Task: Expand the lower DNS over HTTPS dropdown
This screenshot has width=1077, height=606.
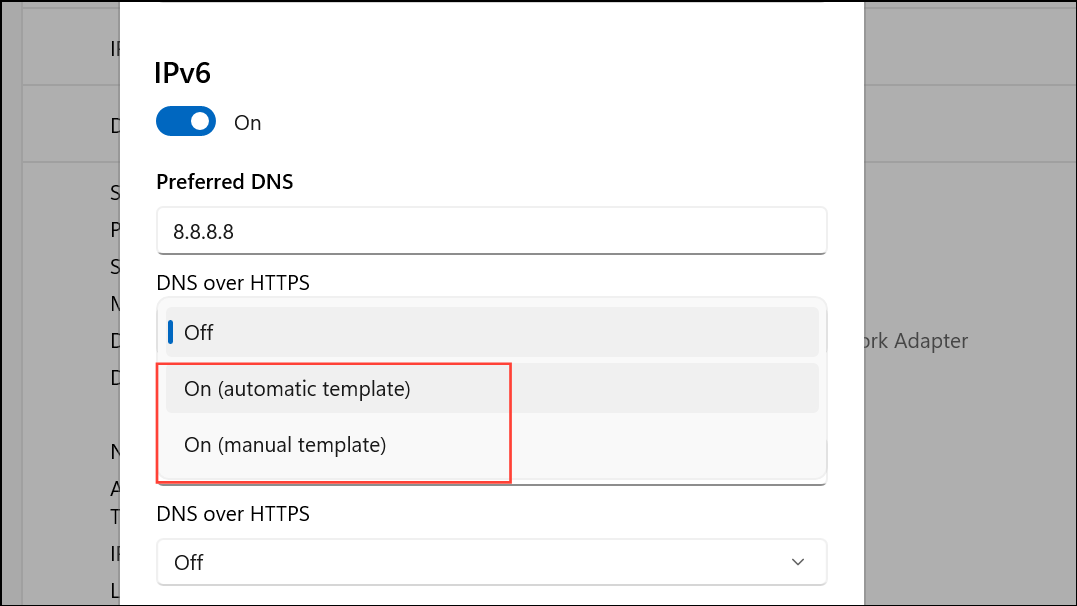Action: (491, 562)
